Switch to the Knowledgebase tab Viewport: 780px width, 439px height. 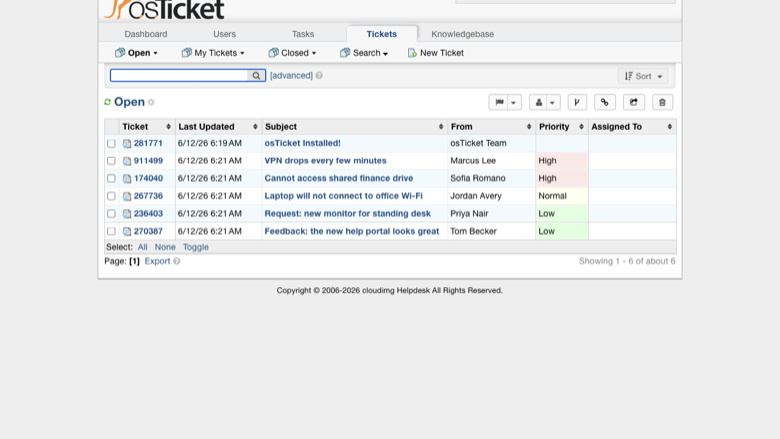[x=463, y=34]
